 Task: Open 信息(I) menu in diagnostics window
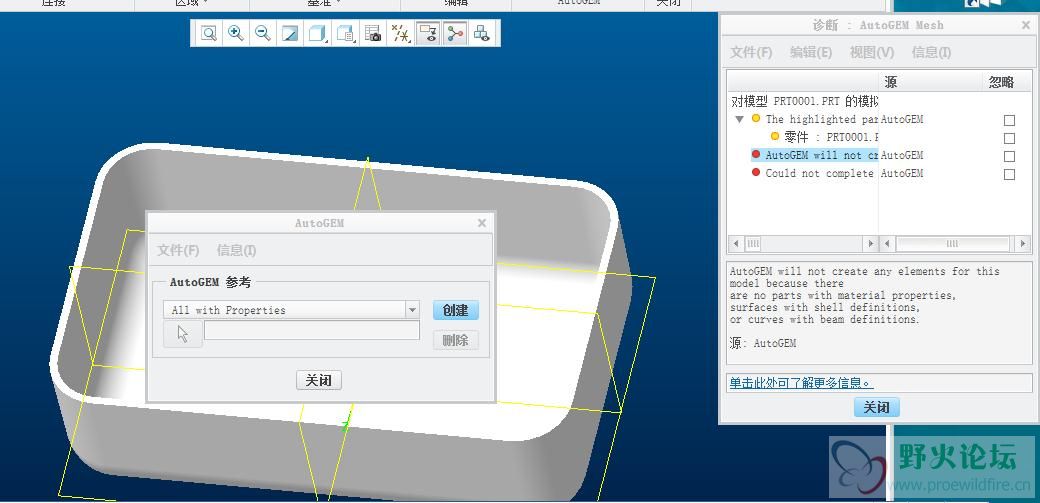(931, 52)
